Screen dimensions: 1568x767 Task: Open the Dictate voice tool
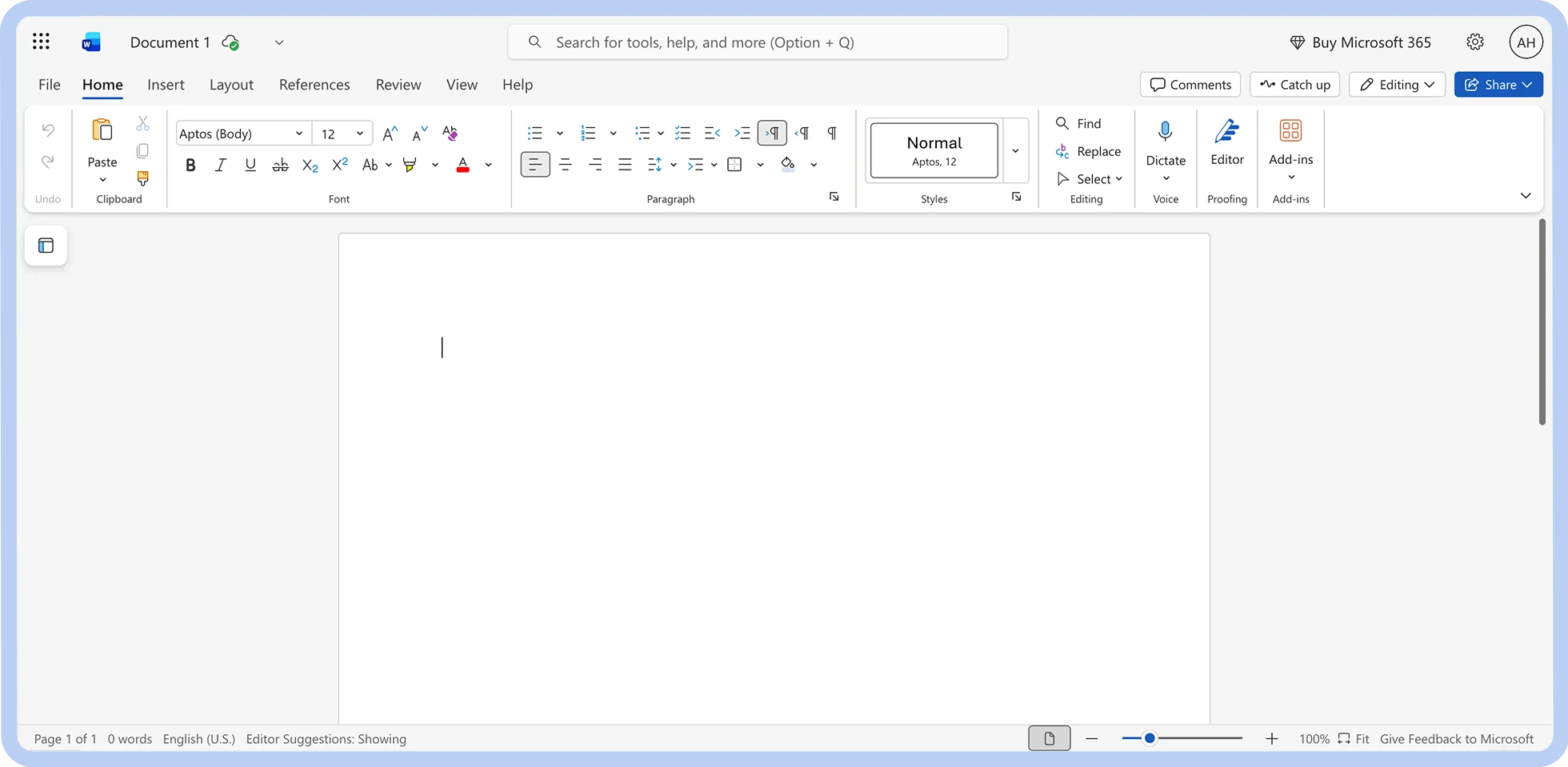click(x=1165, y=144)
